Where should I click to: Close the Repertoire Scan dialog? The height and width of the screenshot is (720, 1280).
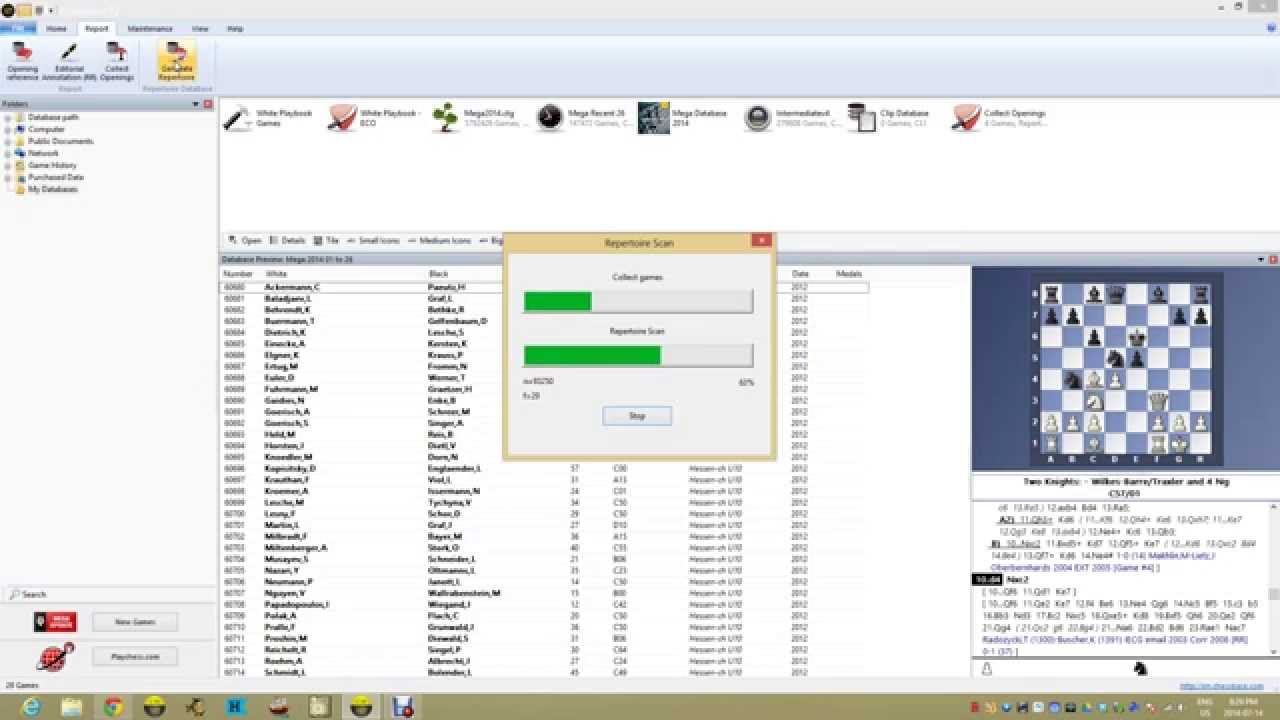pyautogui.click(x=761, y=241)
